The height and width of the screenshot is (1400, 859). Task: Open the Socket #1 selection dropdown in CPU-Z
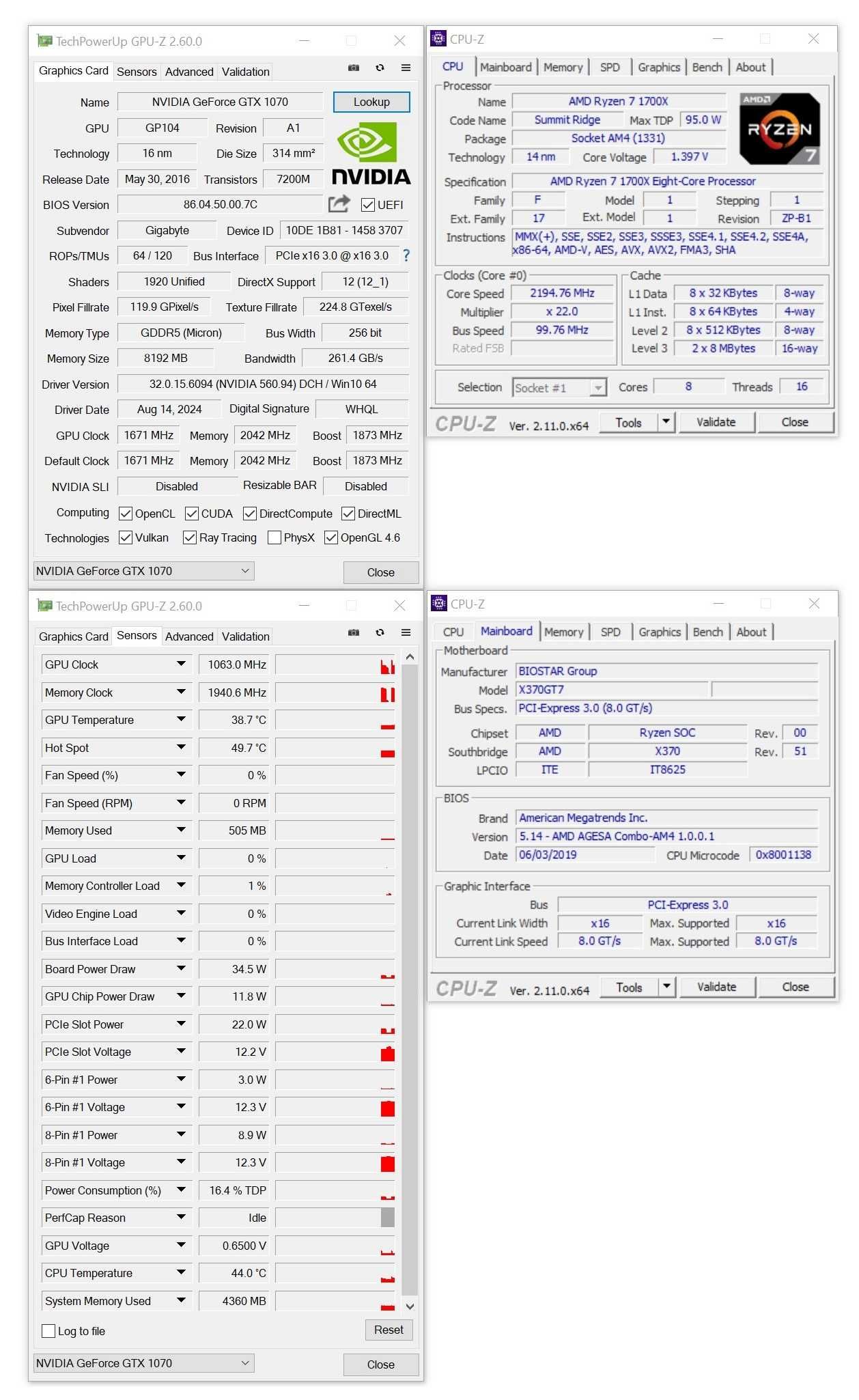[x=598, y=388]
